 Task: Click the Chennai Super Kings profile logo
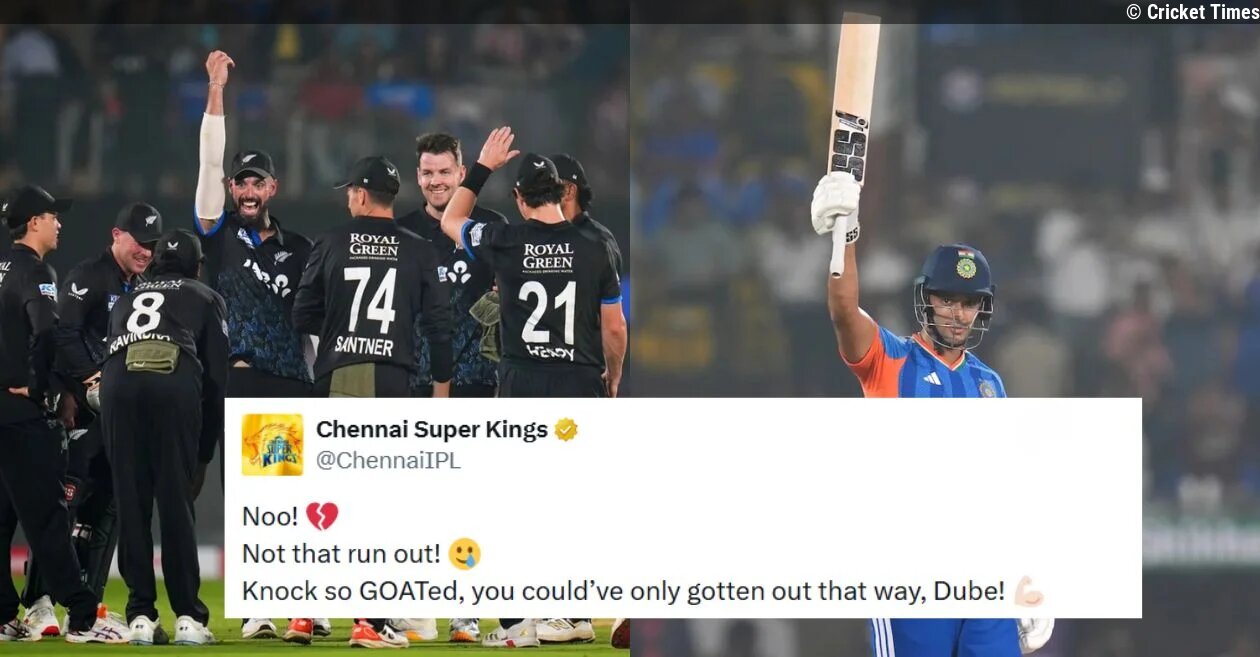(x=272, y=445)
